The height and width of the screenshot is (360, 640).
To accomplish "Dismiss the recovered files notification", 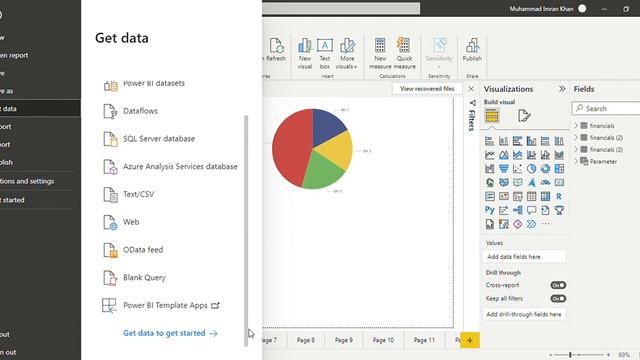I will pyautogui.click(x=471, y=89).
